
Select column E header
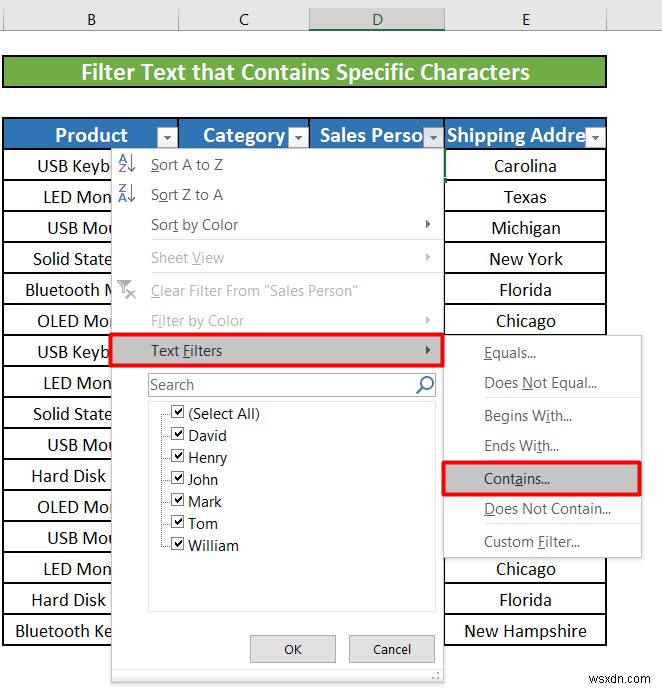pos(525,19)
